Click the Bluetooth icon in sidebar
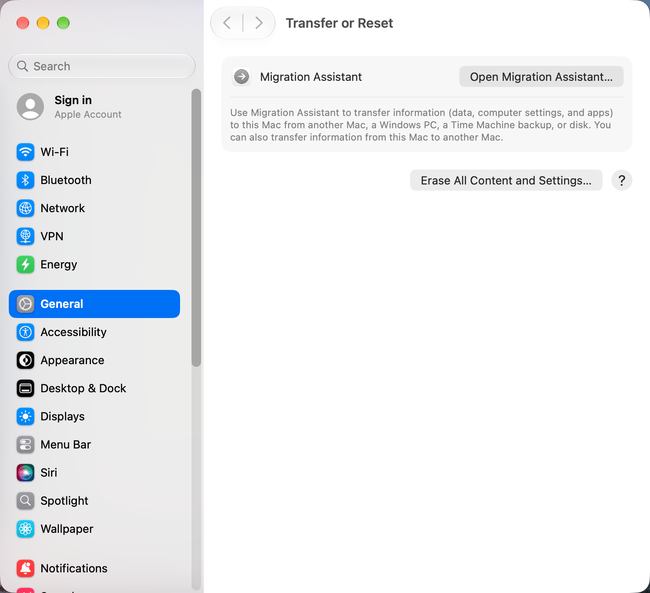Viewport: 650px width, 593px height. point(25,180)
